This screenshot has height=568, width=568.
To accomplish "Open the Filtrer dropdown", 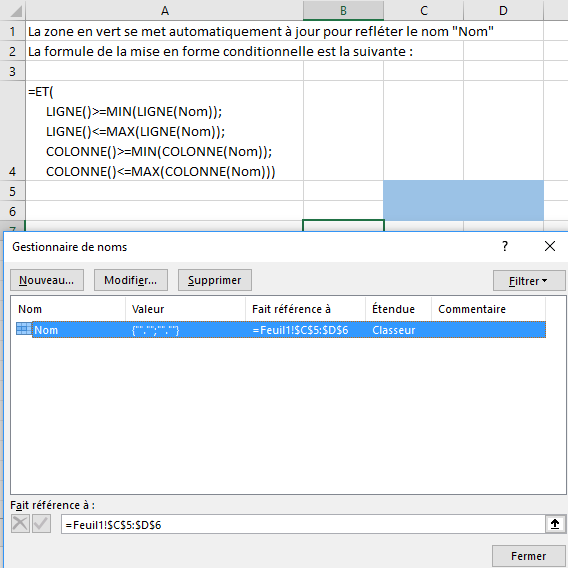I will click(x=529, y=280).
